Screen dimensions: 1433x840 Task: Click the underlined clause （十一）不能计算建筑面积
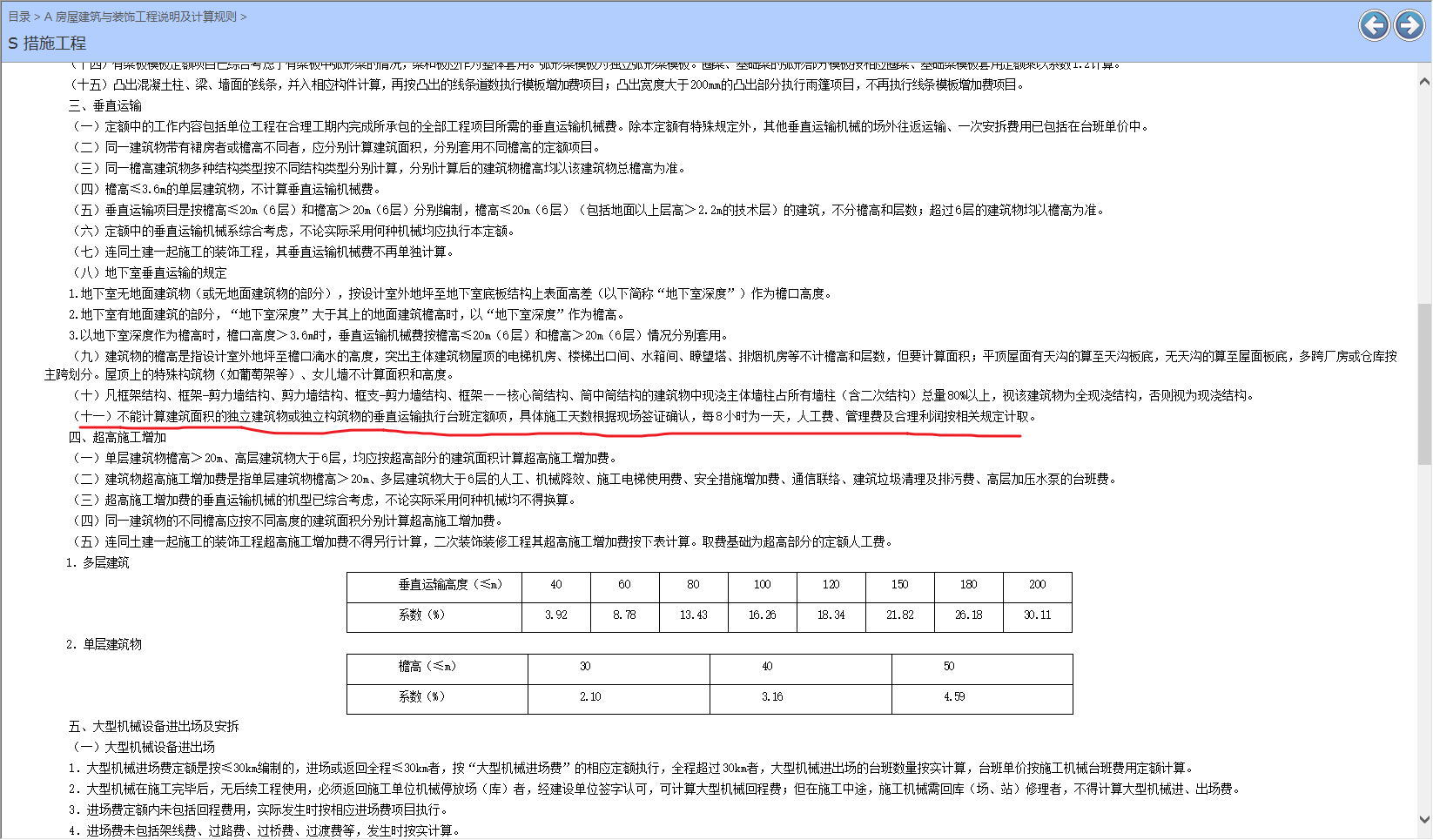(553, 417)
